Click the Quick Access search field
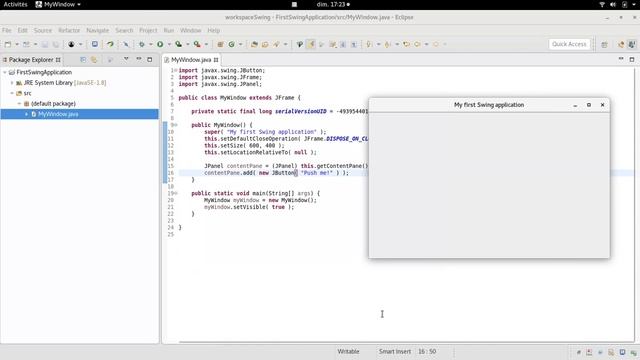Screen dimensions: 640x360 tap(569, 44)
